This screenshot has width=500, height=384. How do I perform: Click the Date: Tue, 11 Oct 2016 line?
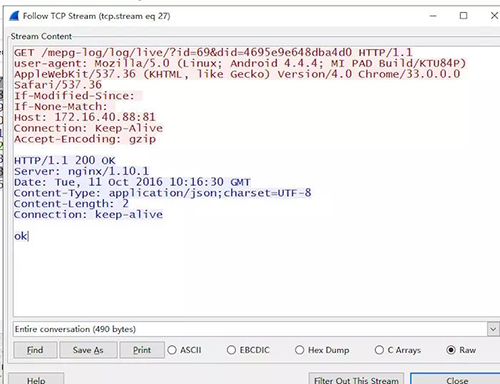132,182
